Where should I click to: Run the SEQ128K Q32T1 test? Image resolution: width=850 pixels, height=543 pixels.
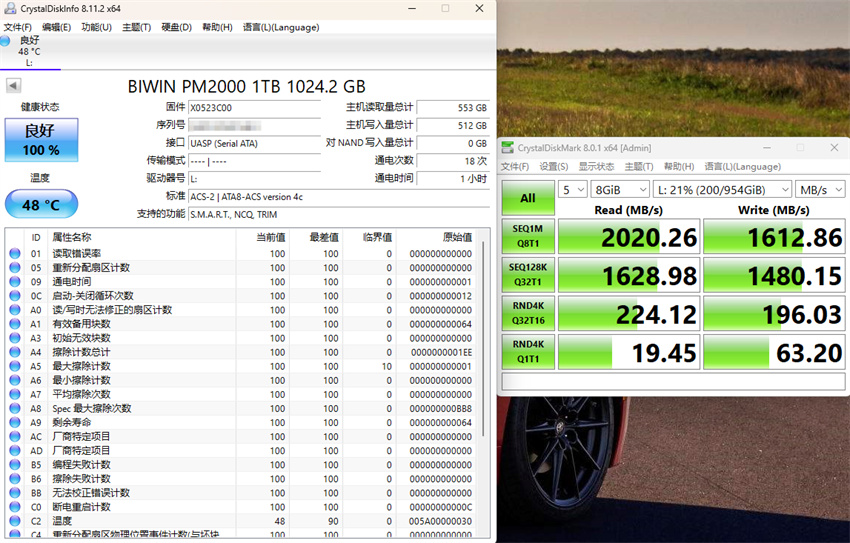[x=528, y=274]
